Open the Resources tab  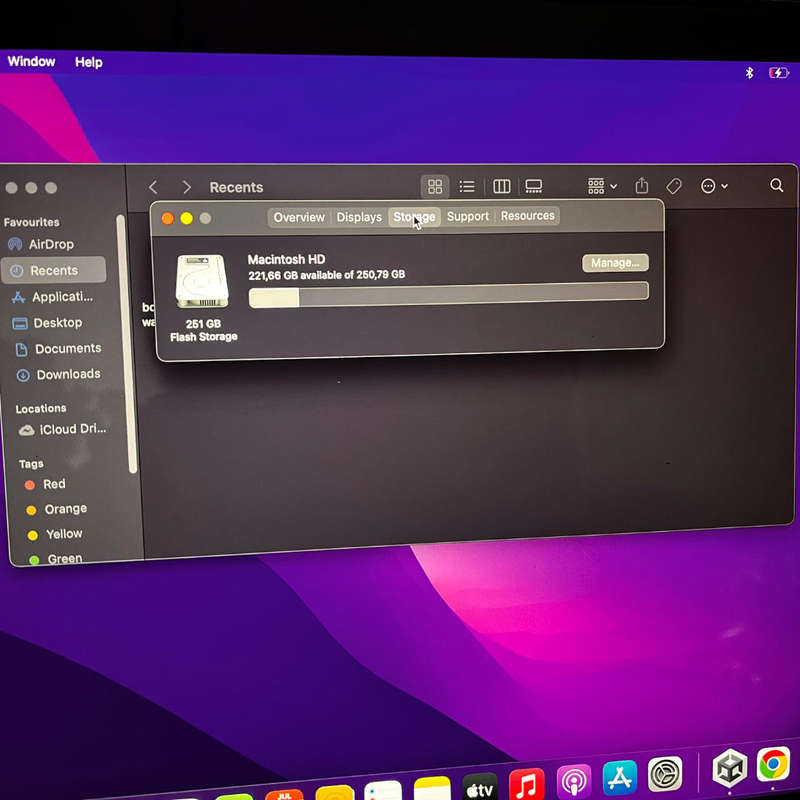click(528, 216)
